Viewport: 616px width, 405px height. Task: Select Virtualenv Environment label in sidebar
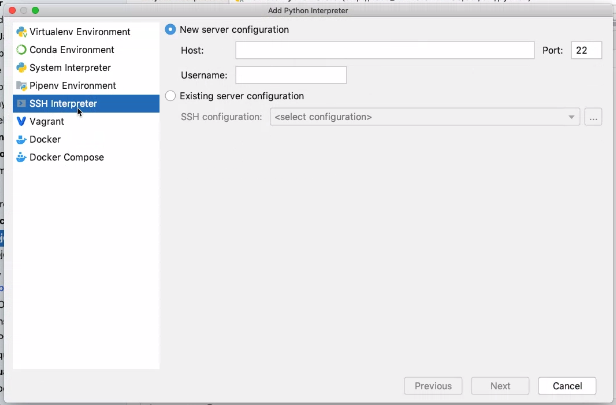pos(80,32)
